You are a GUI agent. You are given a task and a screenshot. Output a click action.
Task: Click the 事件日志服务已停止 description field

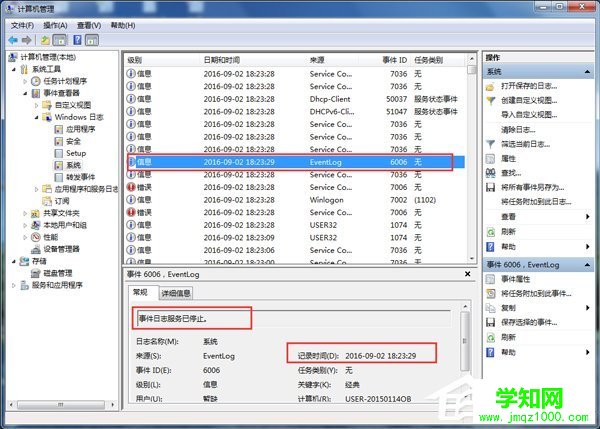tap(293, 318)
